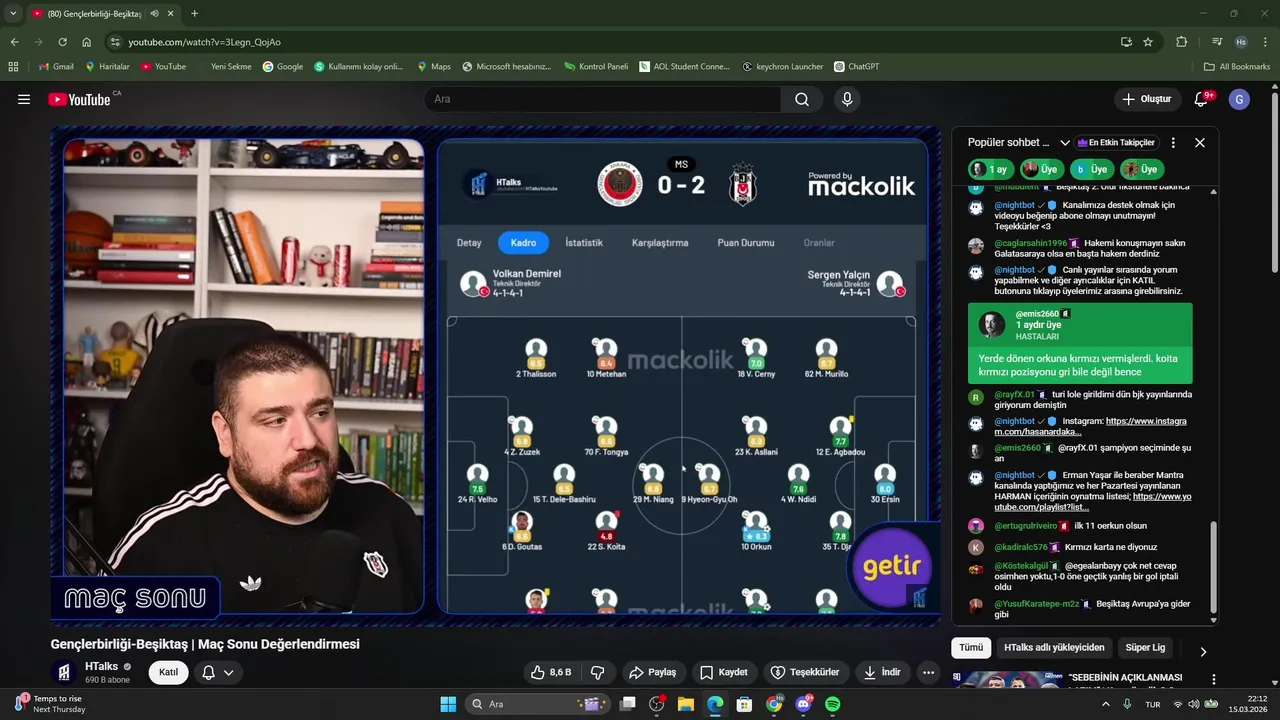Like the video with thumbs up
Image resolution: width=1280 pixels, height=720 pixels.
[x=550, y=672]
